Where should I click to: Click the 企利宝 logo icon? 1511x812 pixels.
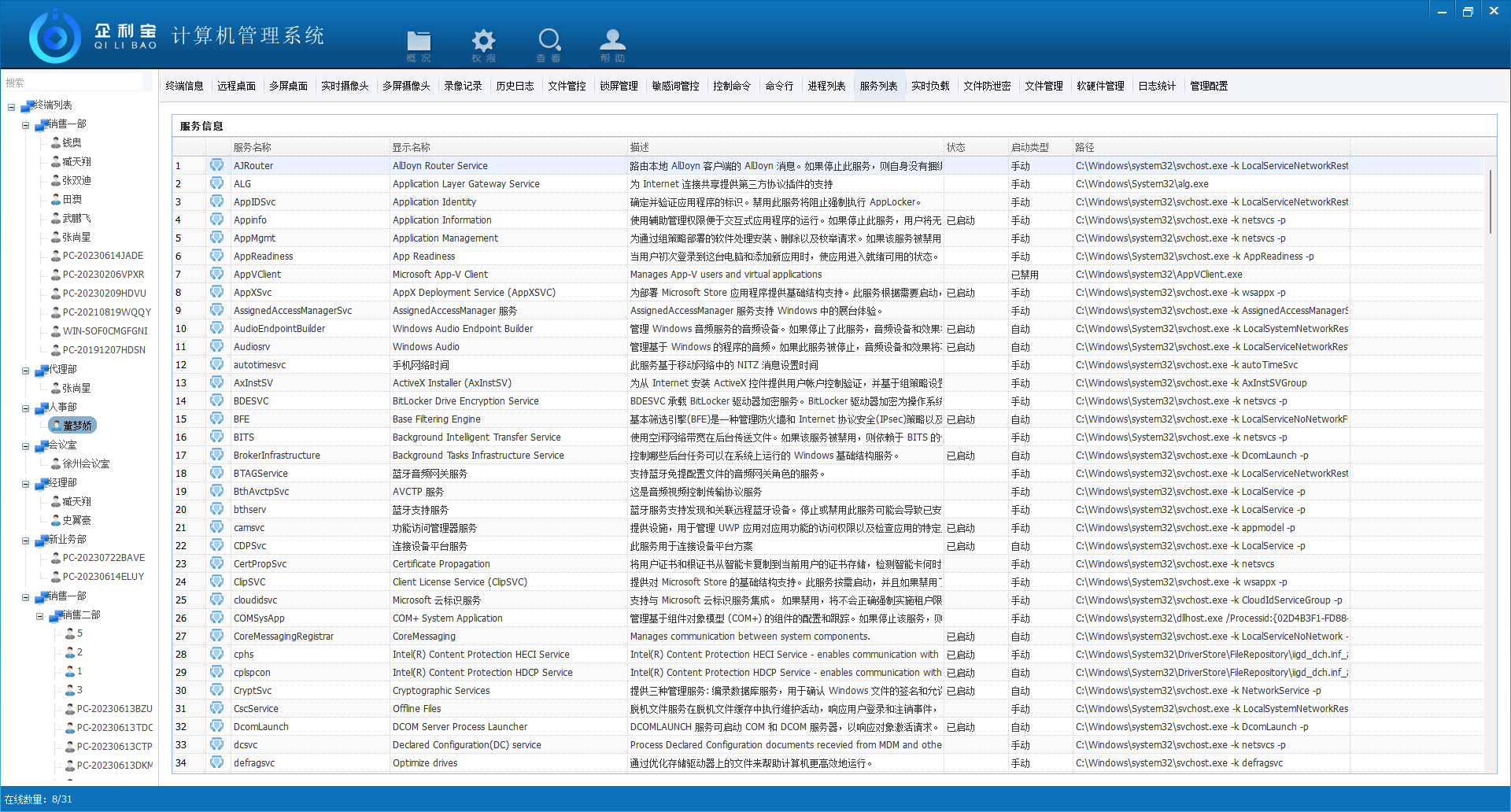54,37
